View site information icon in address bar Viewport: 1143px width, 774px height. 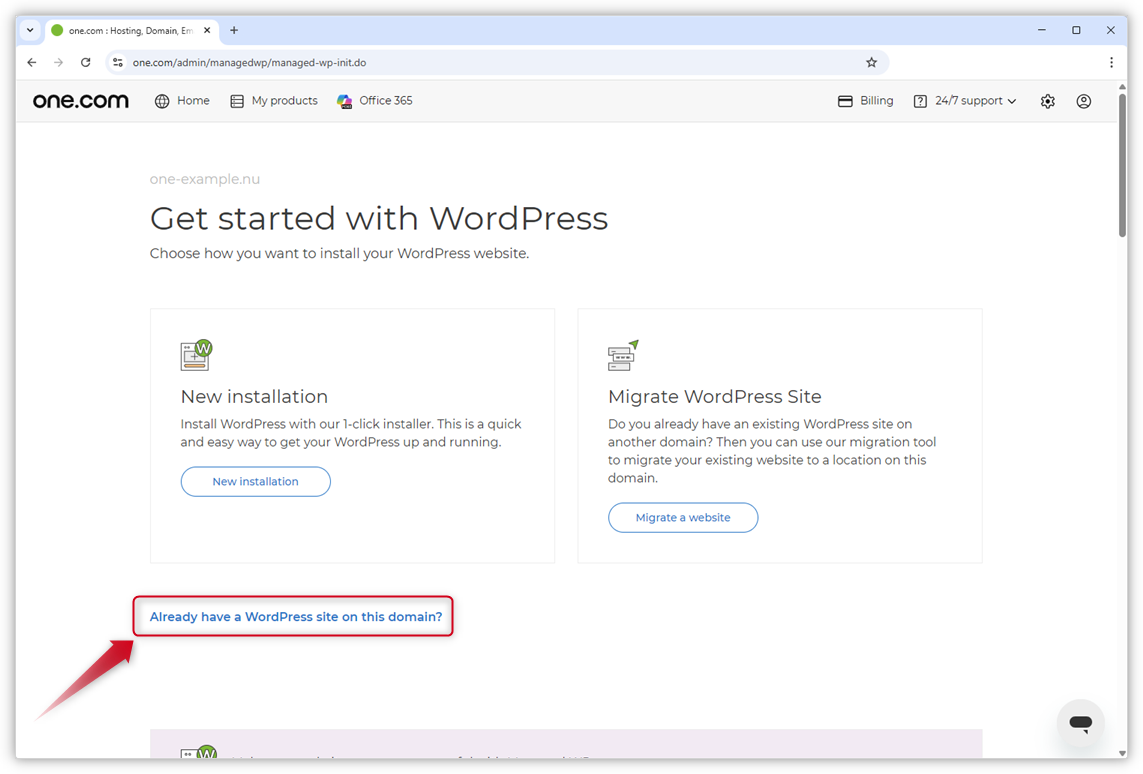(x=118, y=63)
